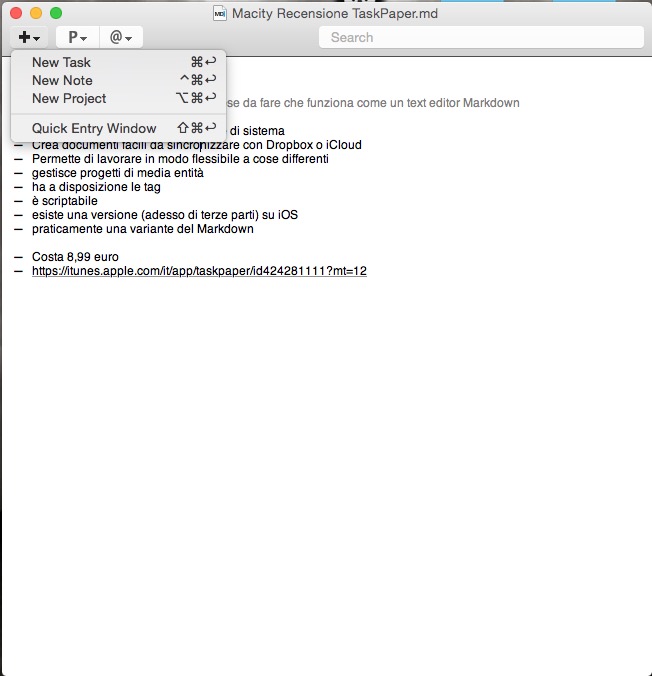
Task: Click the task dash before "ha a disposizione le tag"
Action: (18, 187)
